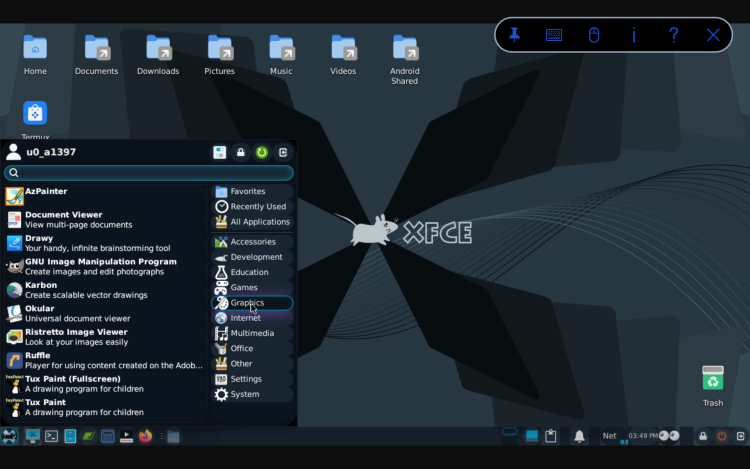
Task: Click the pin icon in overlay bar
Action: pos(515,35)
